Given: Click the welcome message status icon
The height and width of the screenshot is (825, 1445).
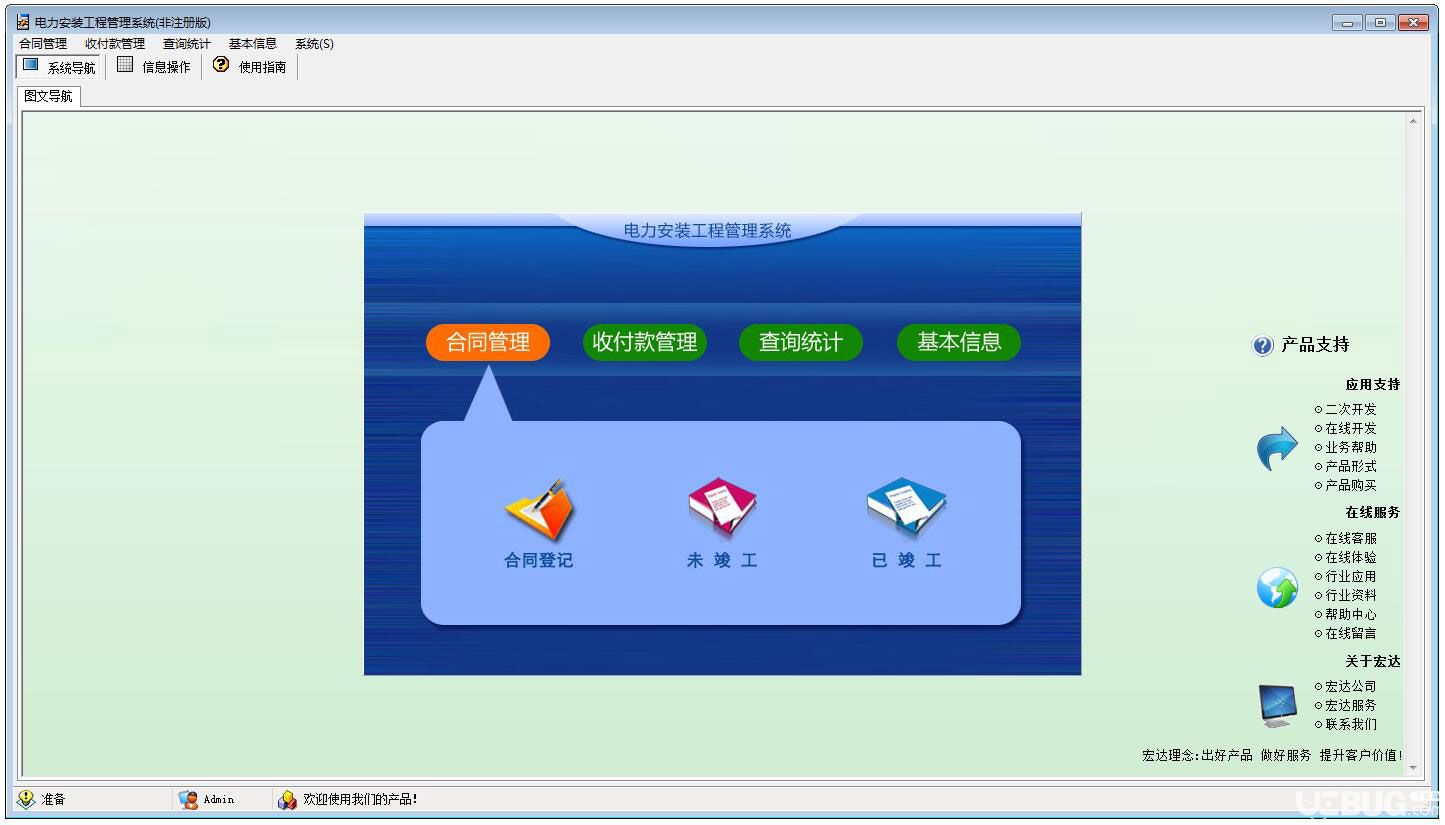Looking at the screenshot, I should pos(287,799).
